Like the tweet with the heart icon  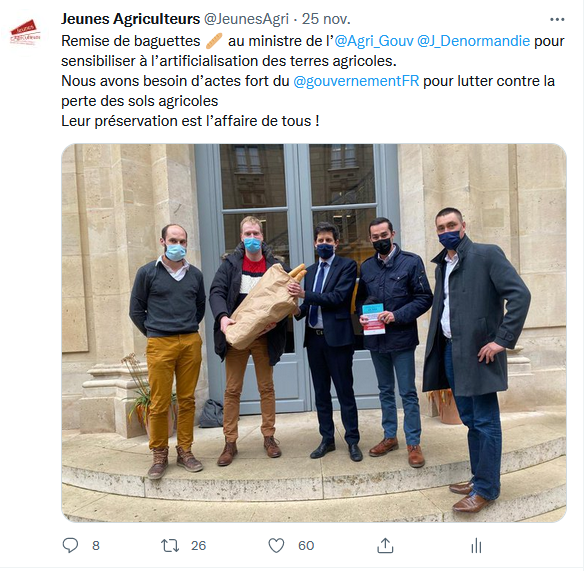click(276, 546)
